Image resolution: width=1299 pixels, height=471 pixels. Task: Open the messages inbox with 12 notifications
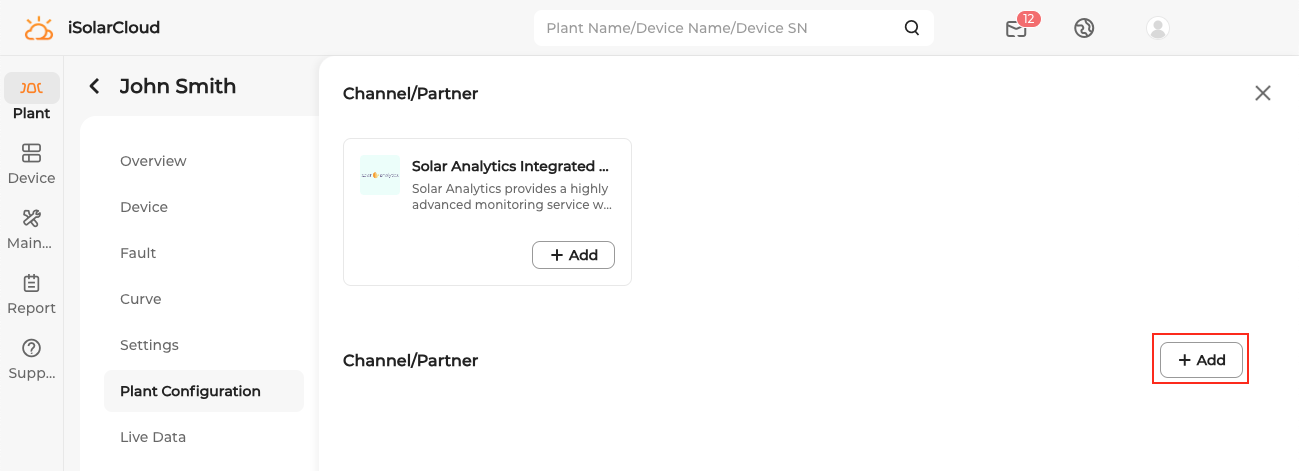pos(1017,28)
